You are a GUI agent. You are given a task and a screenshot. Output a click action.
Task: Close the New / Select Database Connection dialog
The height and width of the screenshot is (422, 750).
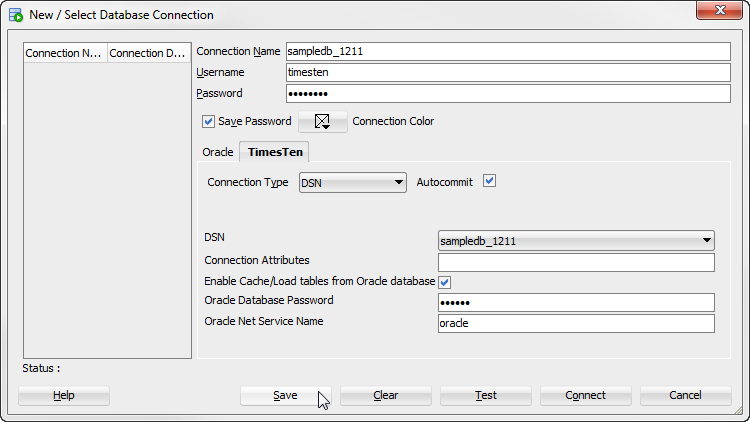coord(719,10)
